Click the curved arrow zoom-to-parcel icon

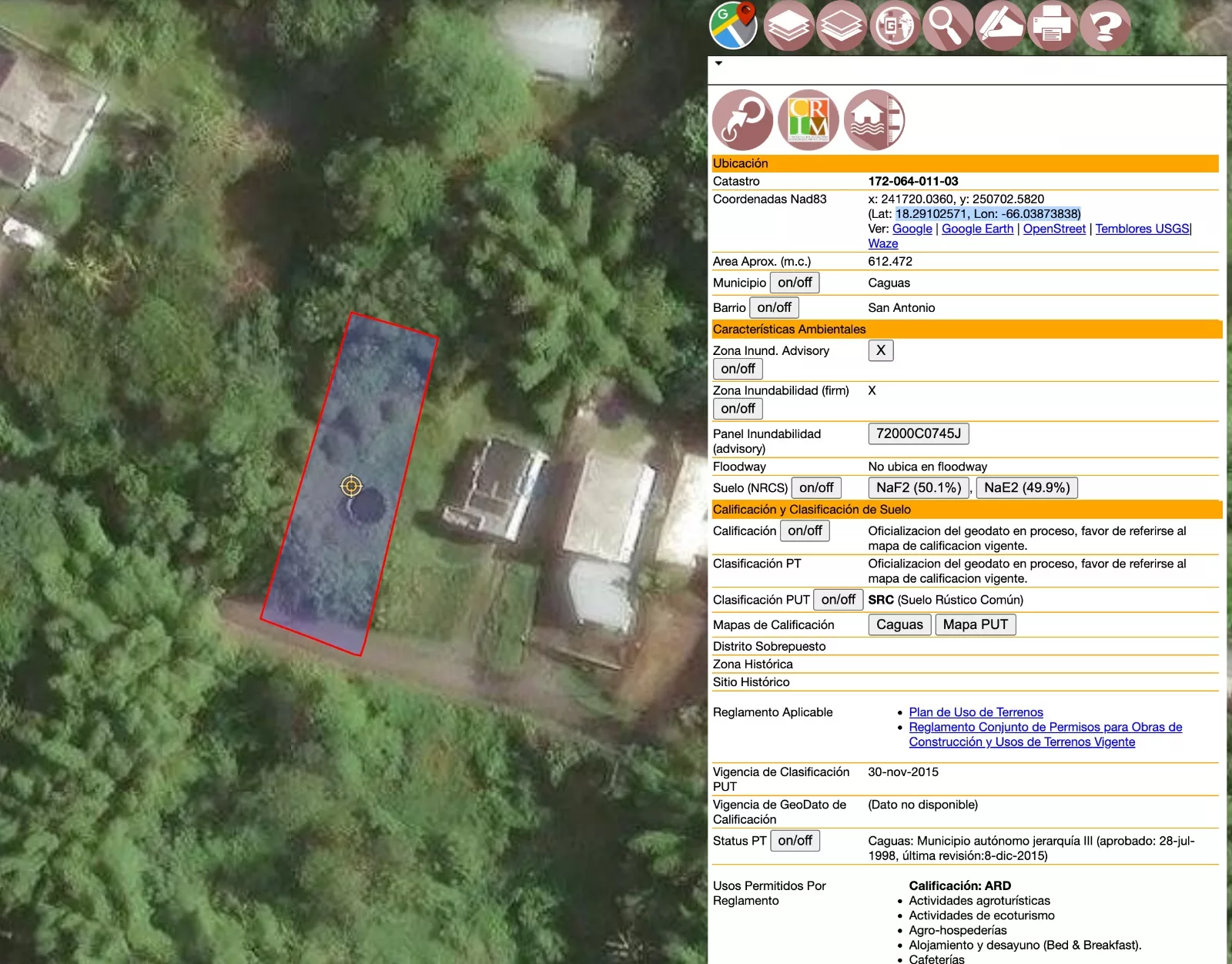click(x=742, y=120)
